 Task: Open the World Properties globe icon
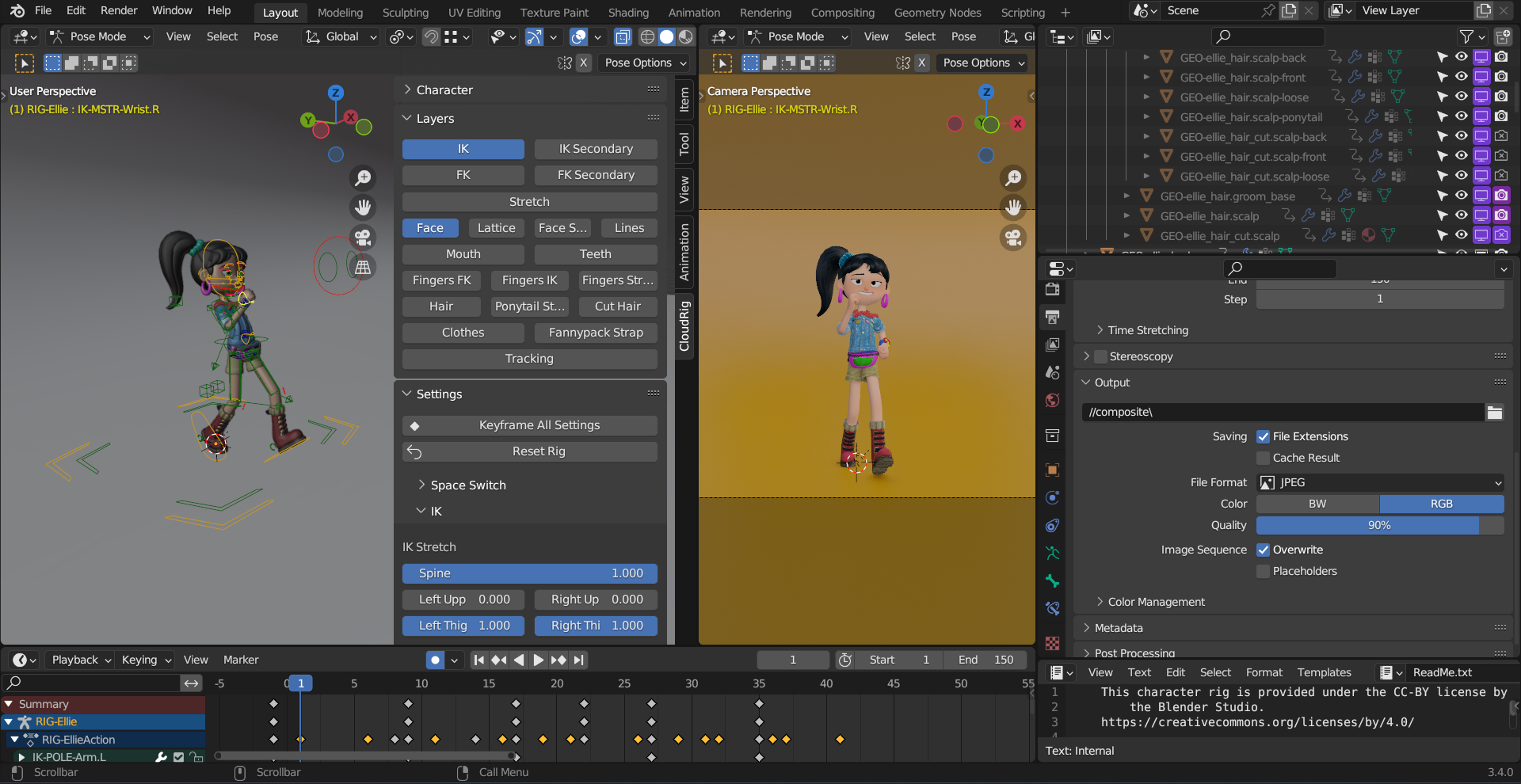click(x=1052, y=401)
